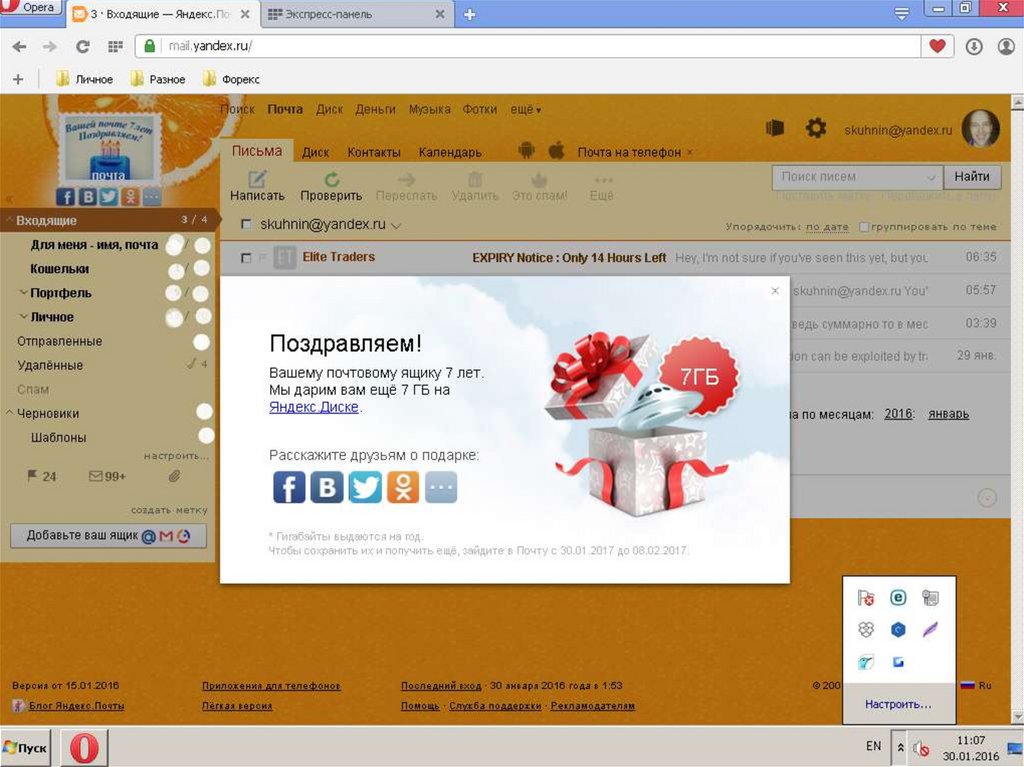Switch to the Календарь tab
This screenshot has height=767, width=1024.
450,152
